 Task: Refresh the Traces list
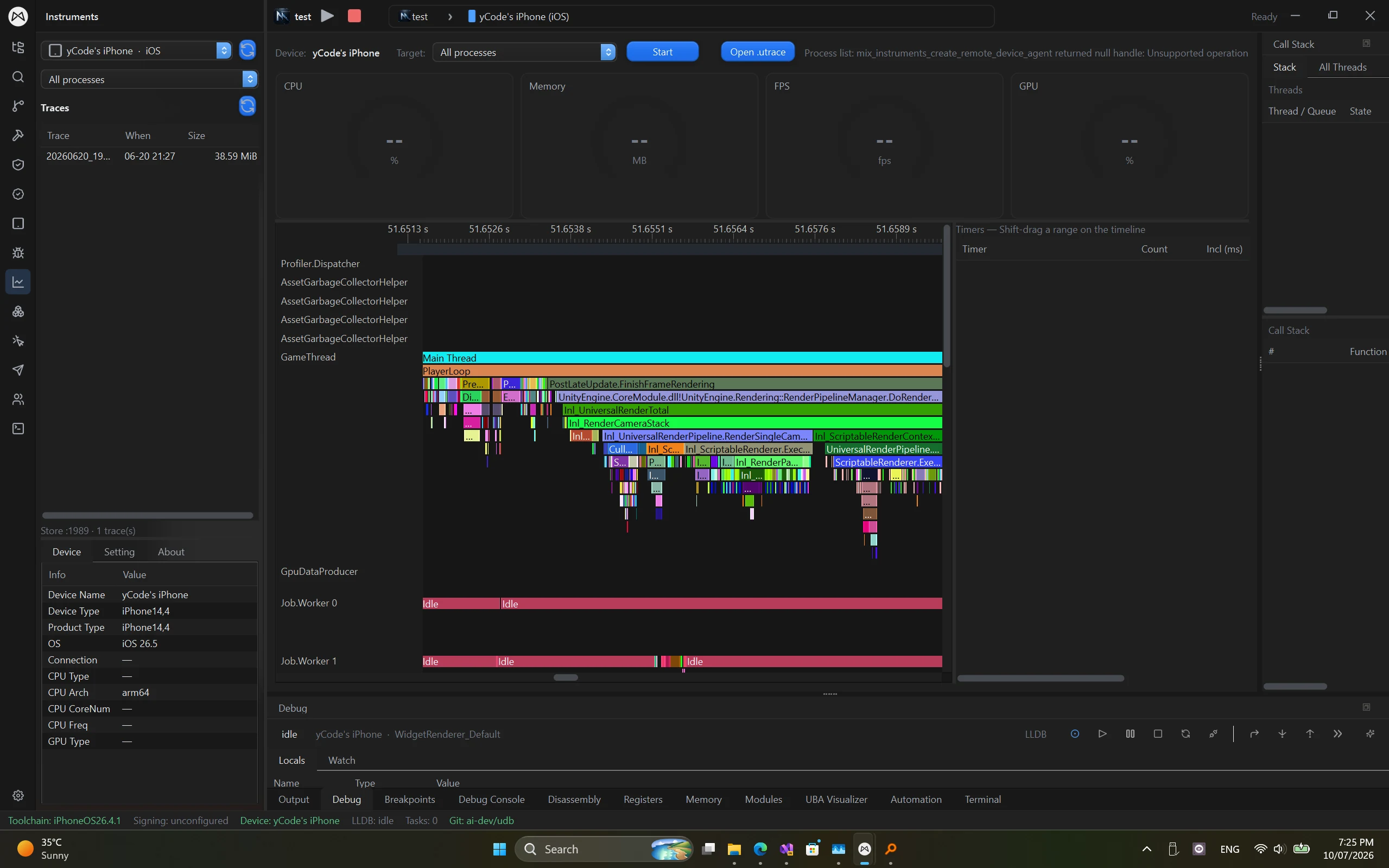coord(248,106)
